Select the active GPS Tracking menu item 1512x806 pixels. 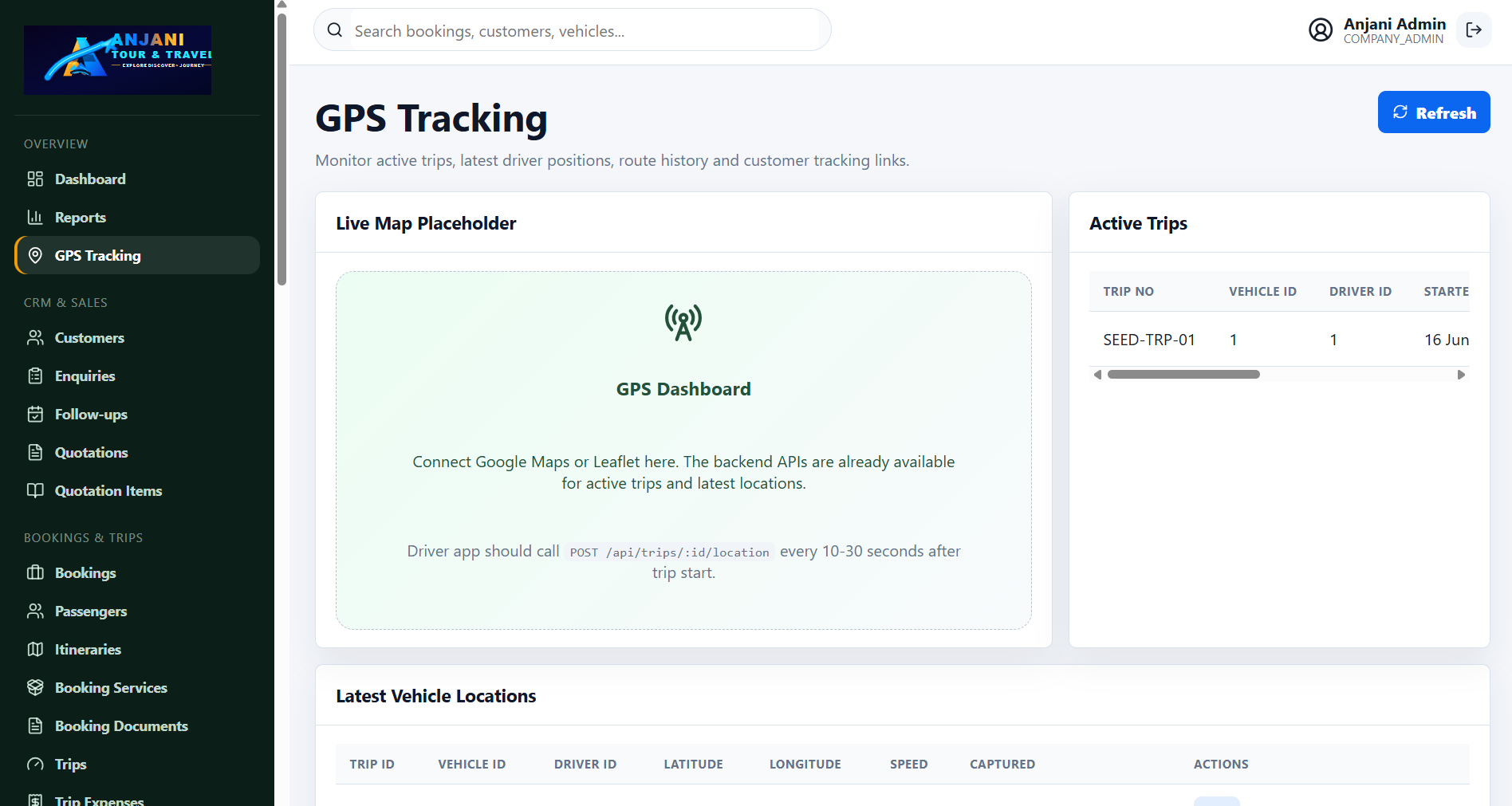click(137, 255)
